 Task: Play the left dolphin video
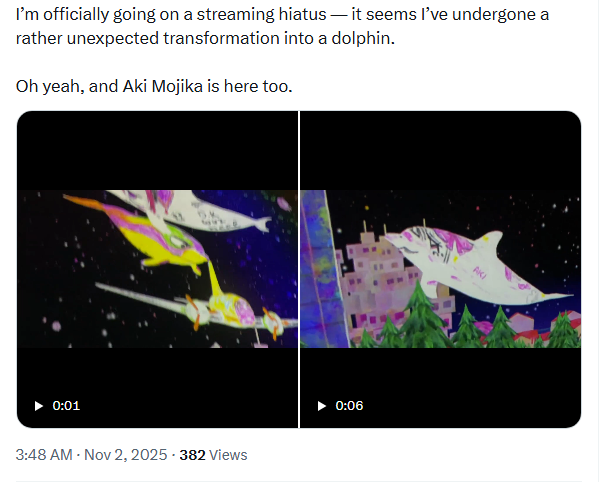39,405
